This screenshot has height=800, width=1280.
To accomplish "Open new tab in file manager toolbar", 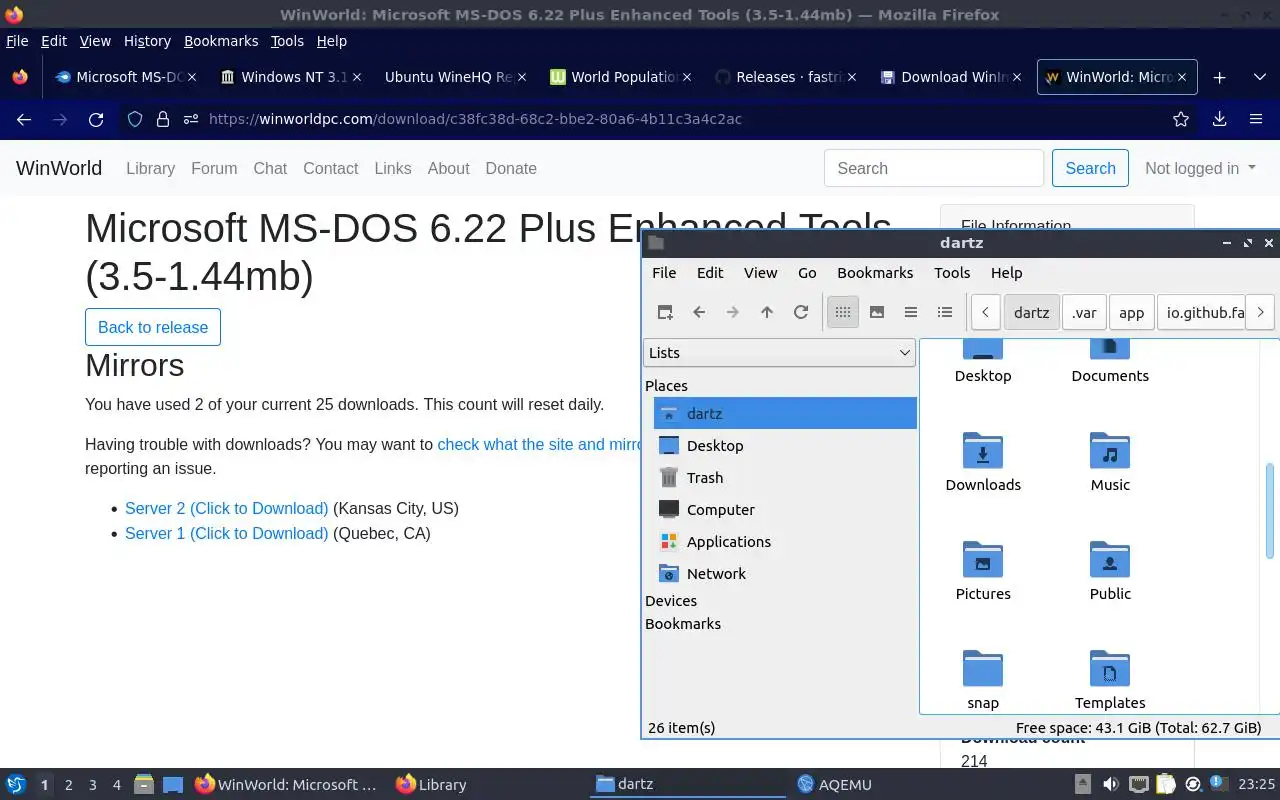I will (x=665, y=312).
